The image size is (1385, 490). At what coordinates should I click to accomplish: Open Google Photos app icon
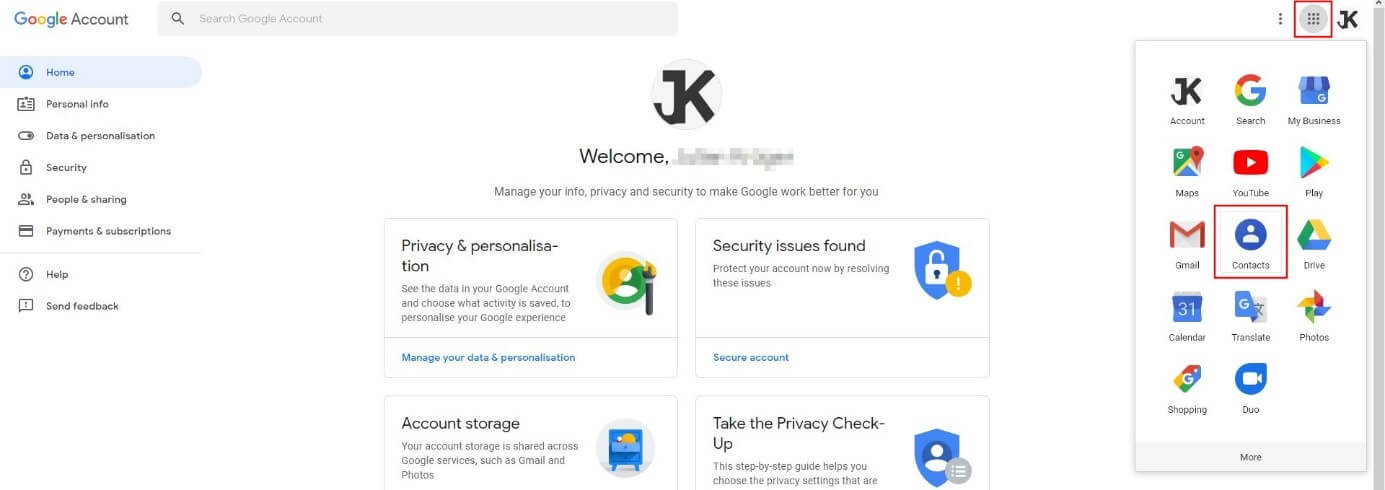pyautogui.click(x=1313, y=312)
